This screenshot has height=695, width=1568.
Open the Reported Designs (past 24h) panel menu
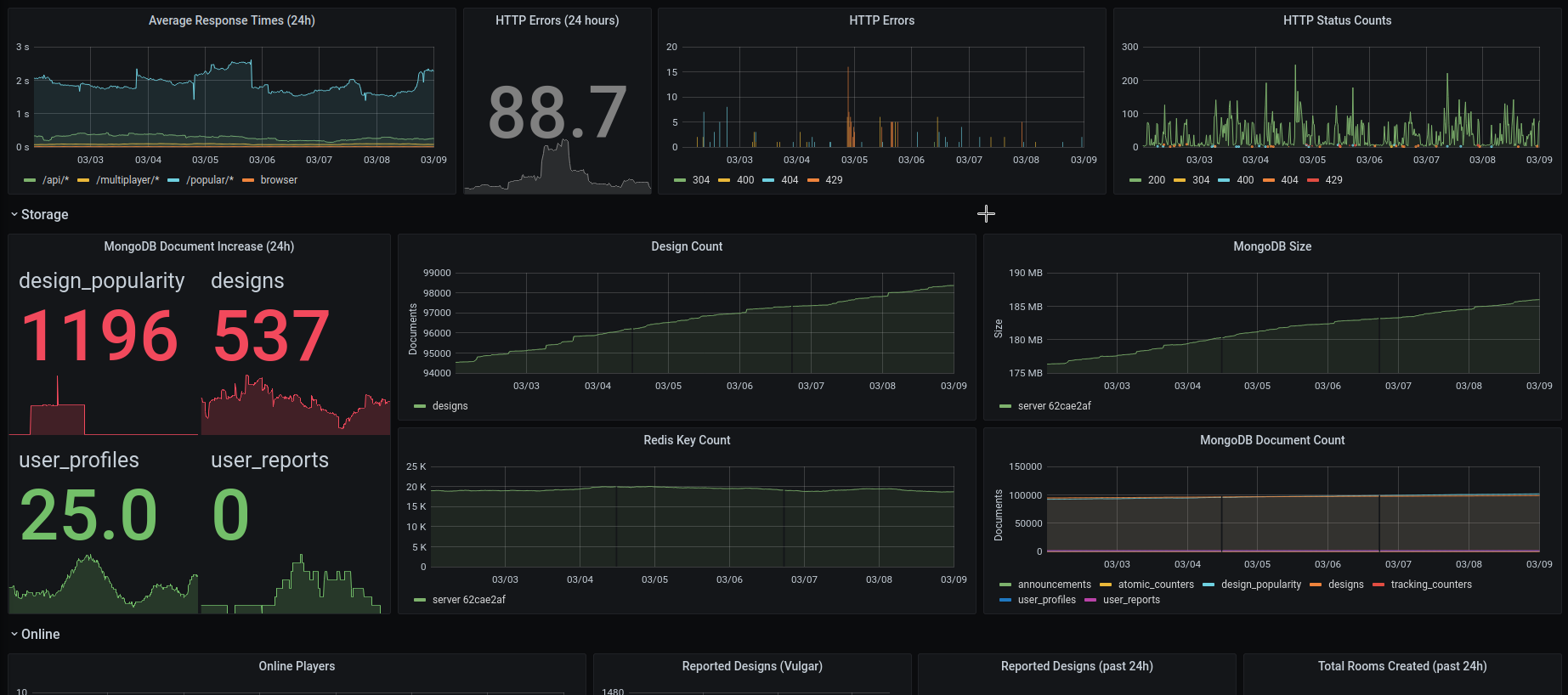pyautogui.click(x=1077, y=666)
